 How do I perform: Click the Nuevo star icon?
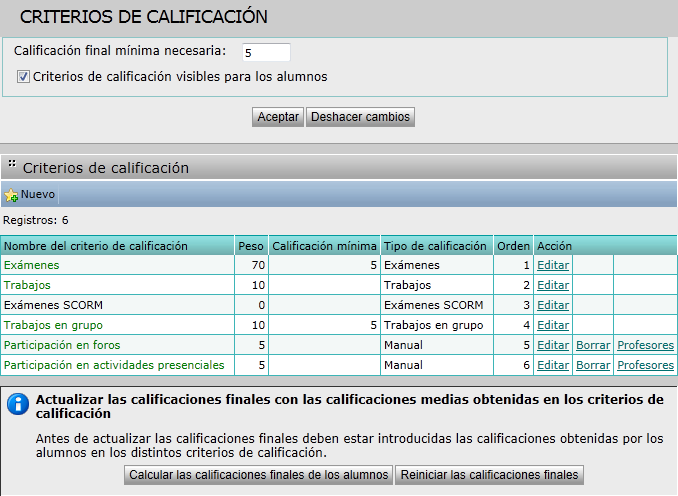(x=11, y=195)
